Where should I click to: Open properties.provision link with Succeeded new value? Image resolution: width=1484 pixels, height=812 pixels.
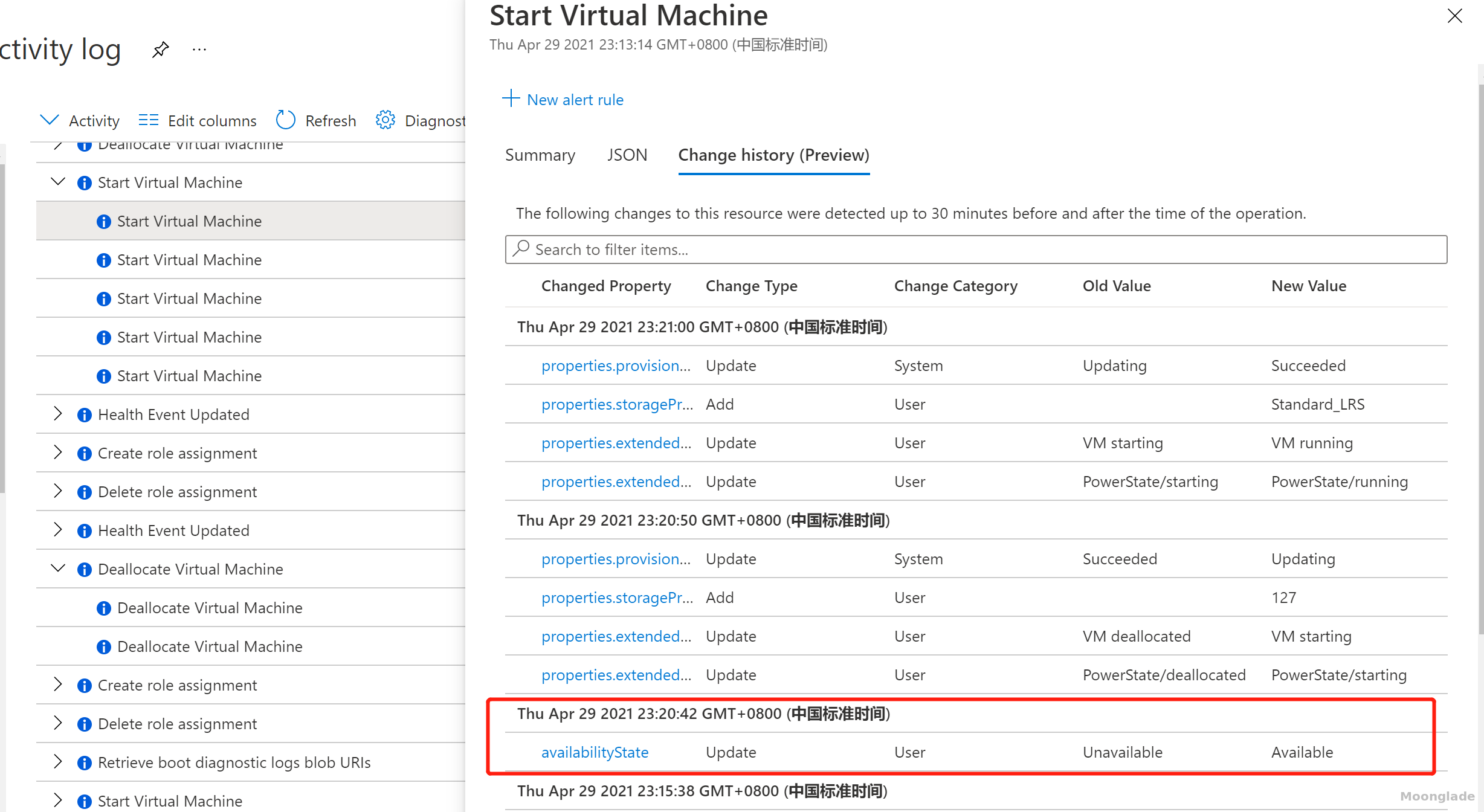[616, 366]
